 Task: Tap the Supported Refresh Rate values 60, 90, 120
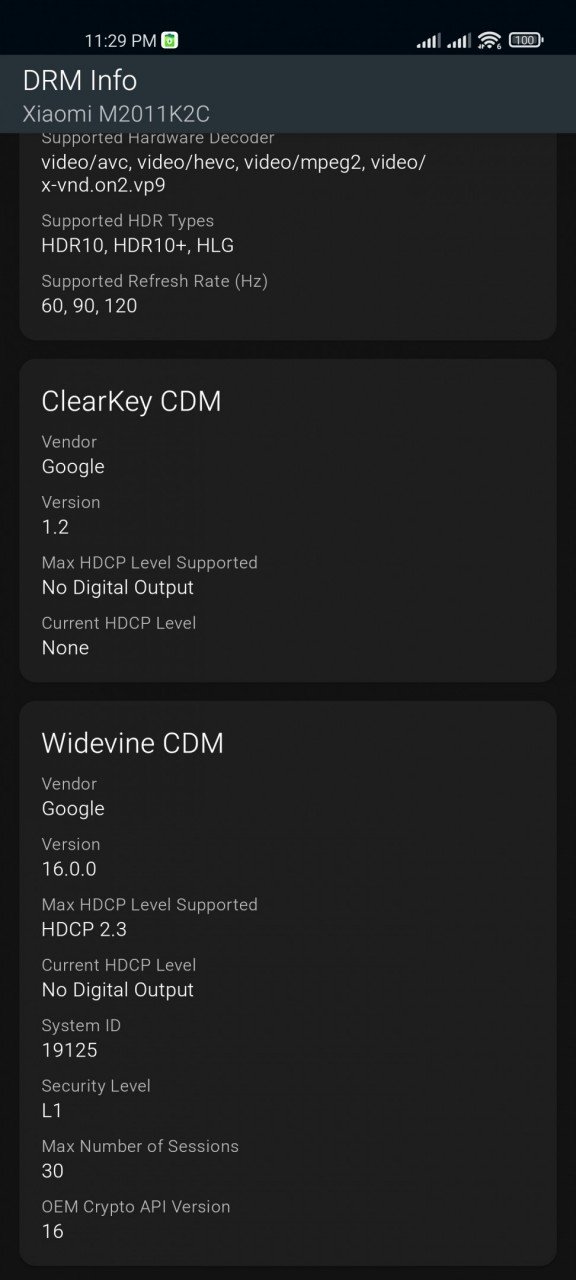[89, 306]
